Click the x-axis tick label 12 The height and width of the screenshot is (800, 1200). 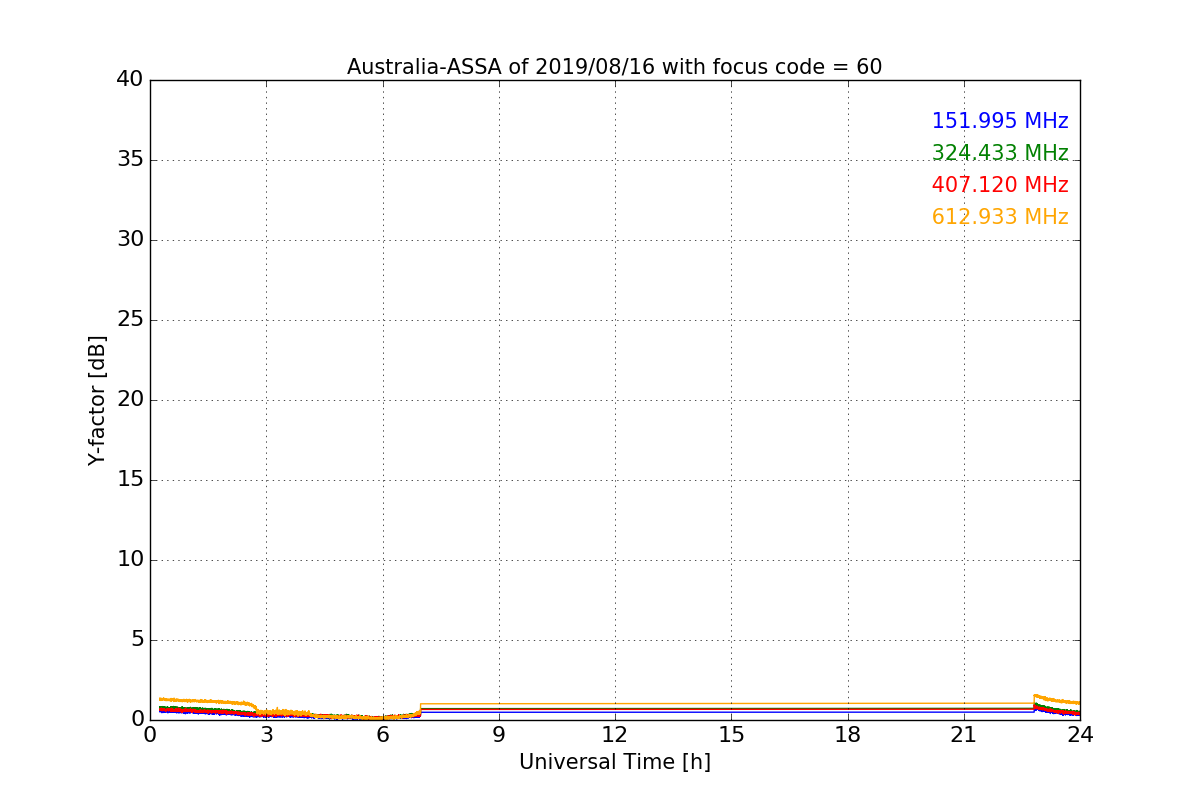615,735
